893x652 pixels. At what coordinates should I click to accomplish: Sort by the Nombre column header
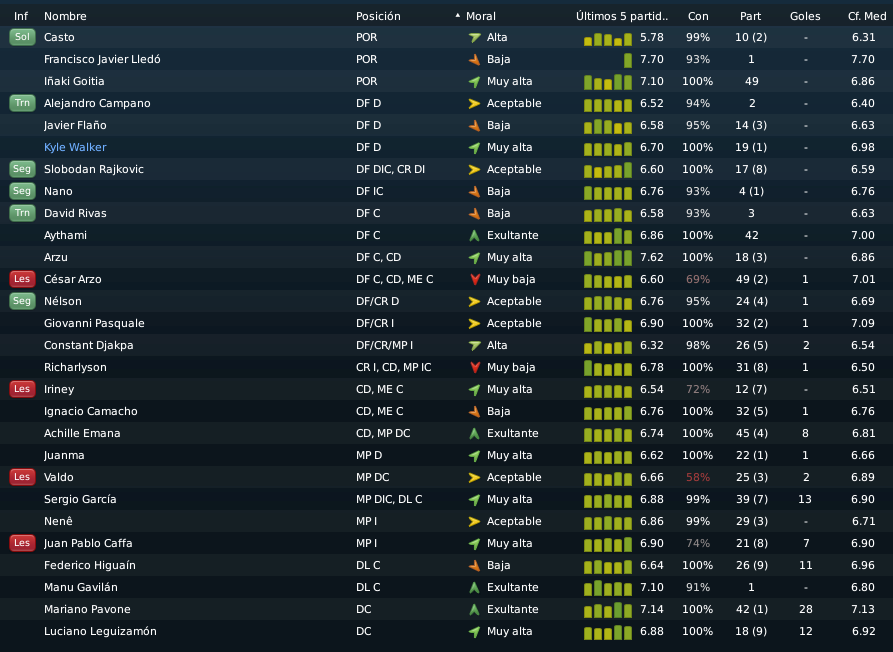(x=65, y=17)
